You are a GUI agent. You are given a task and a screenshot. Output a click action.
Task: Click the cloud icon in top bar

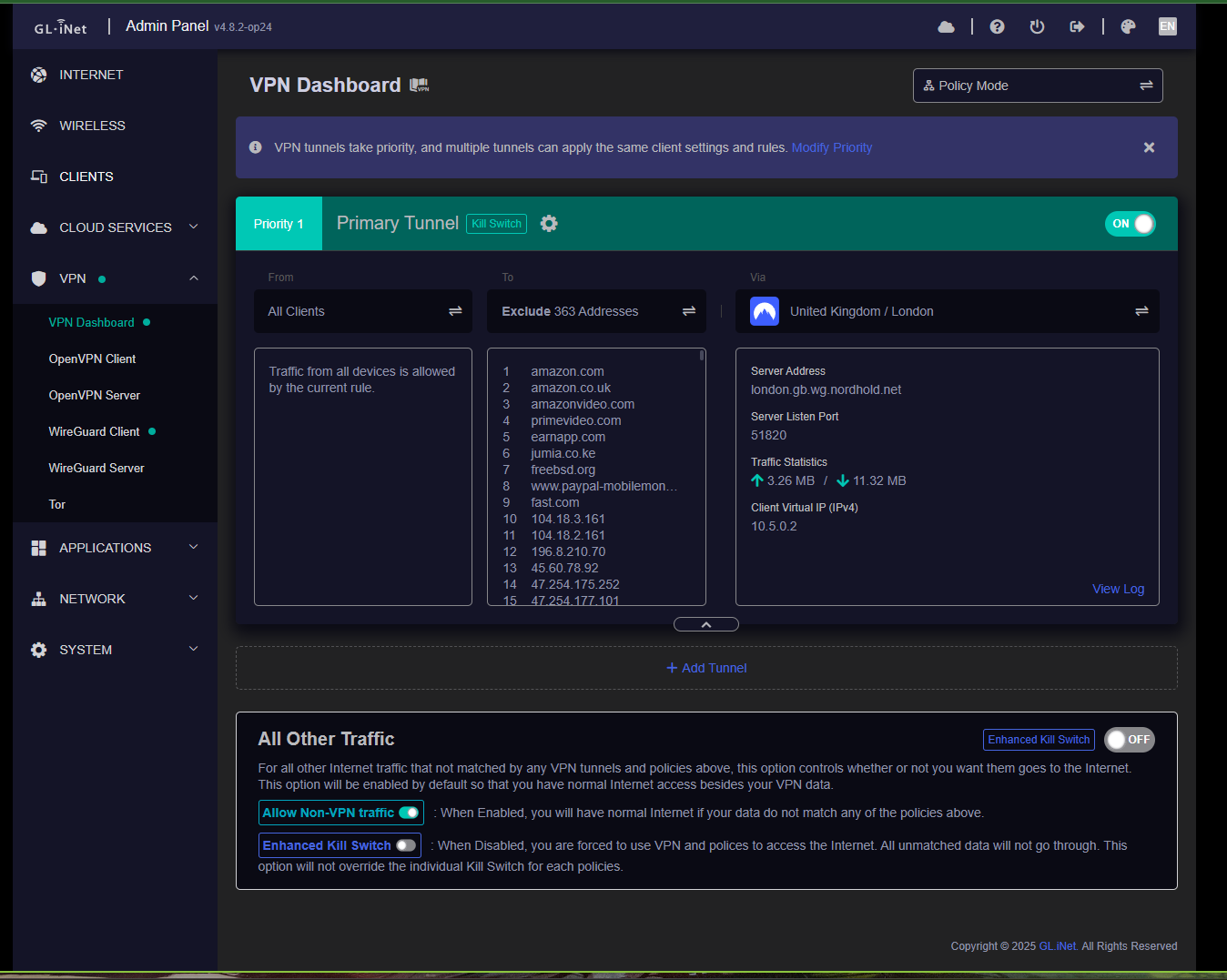pyautogui.click(x=946, y=26)
